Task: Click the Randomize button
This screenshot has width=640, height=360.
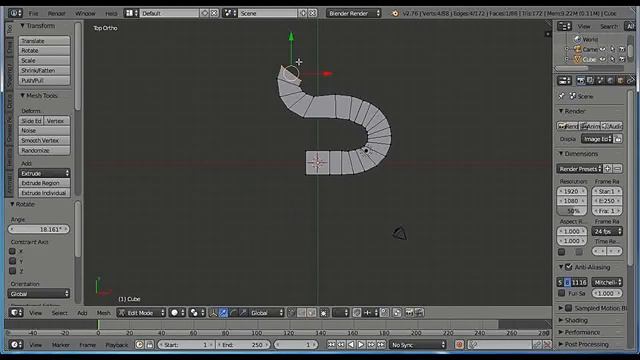Action: coord(44,151)
